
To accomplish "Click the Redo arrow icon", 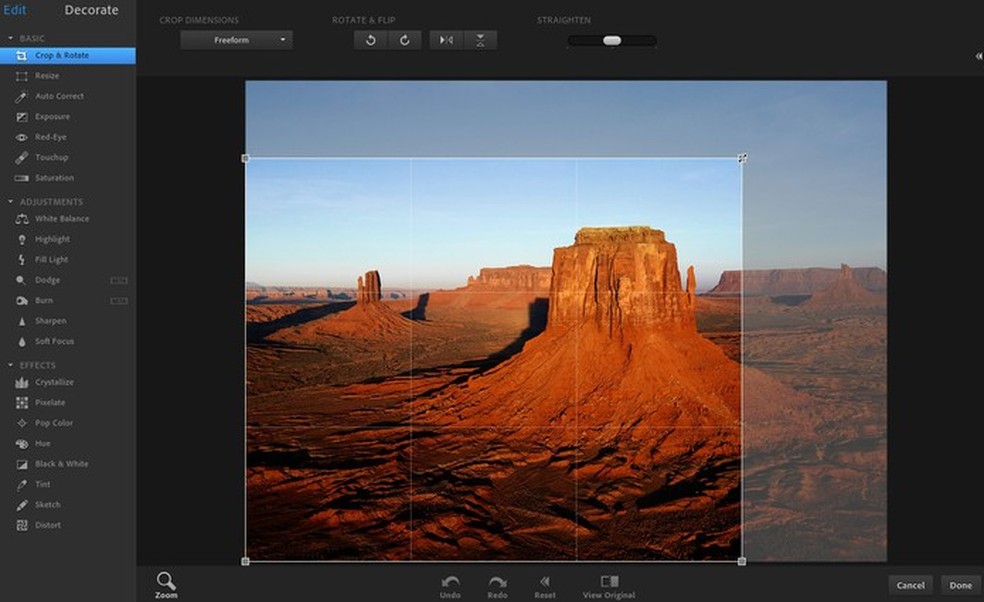I will point(497,582).
